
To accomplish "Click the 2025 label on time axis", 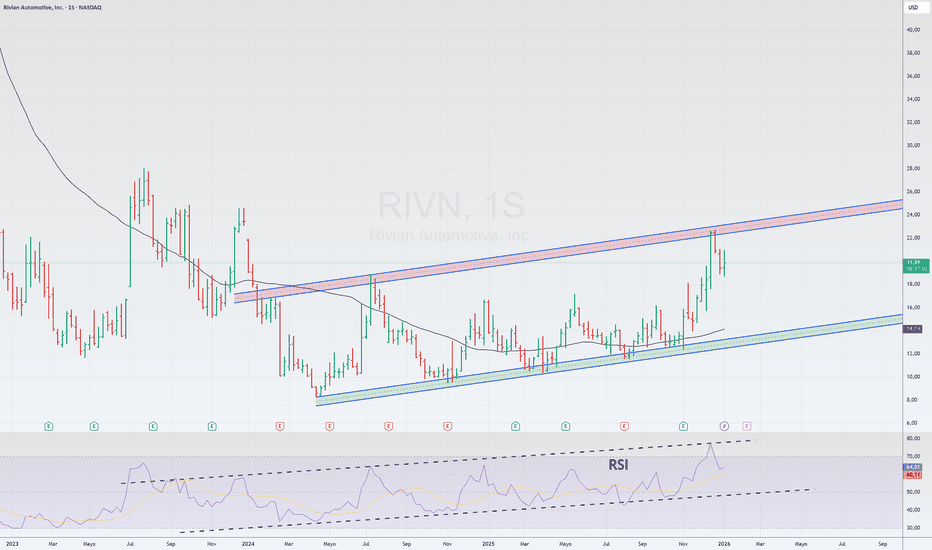I will [x=488, y=543].
